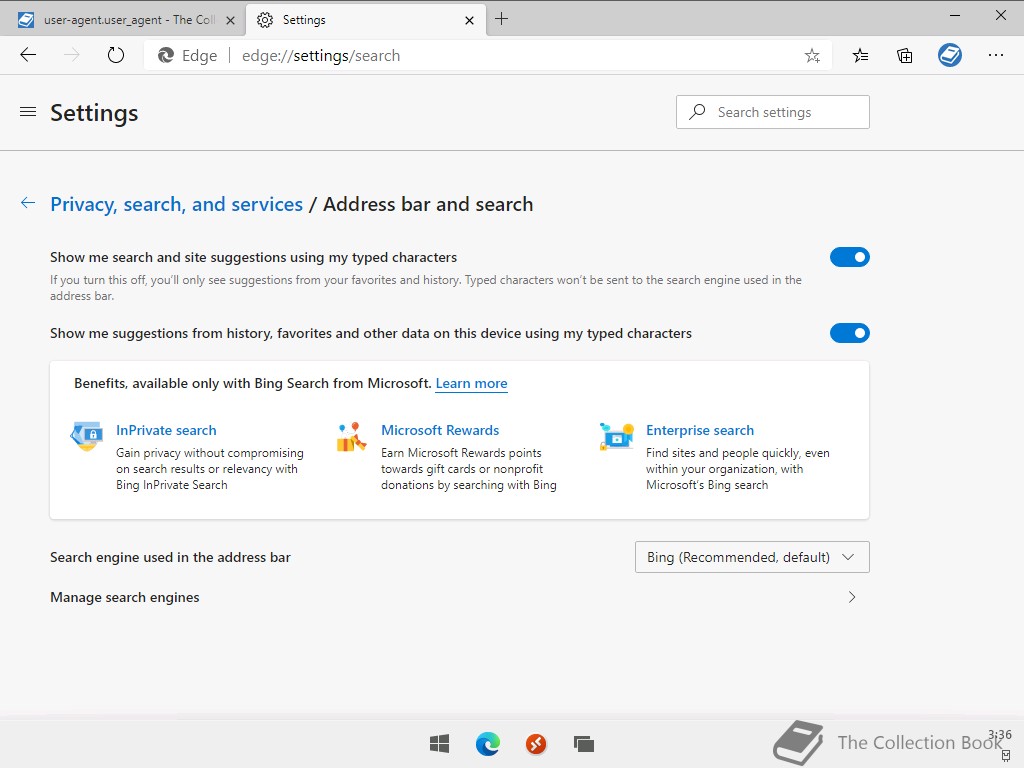Close the user-agent.user_agent tab
Viewport: 1024px width, 768px height.
230,20
